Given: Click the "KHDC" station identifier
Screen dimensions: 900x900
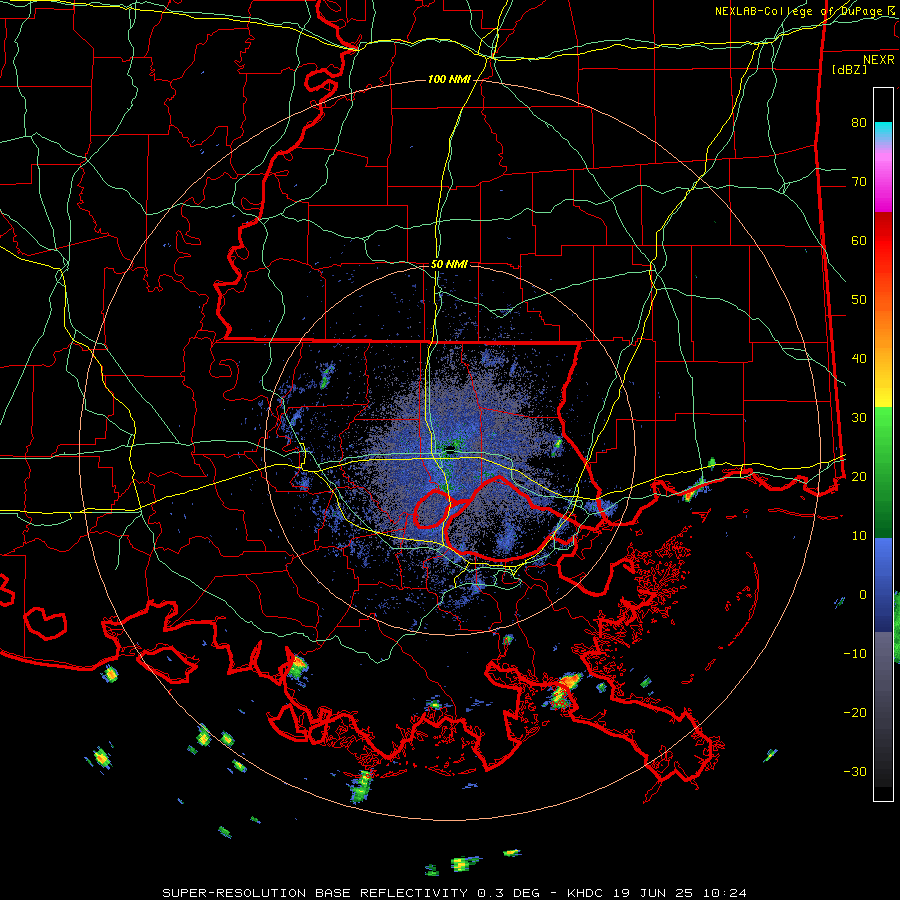Looking at the screenshot, I should (x=587, y=893).
